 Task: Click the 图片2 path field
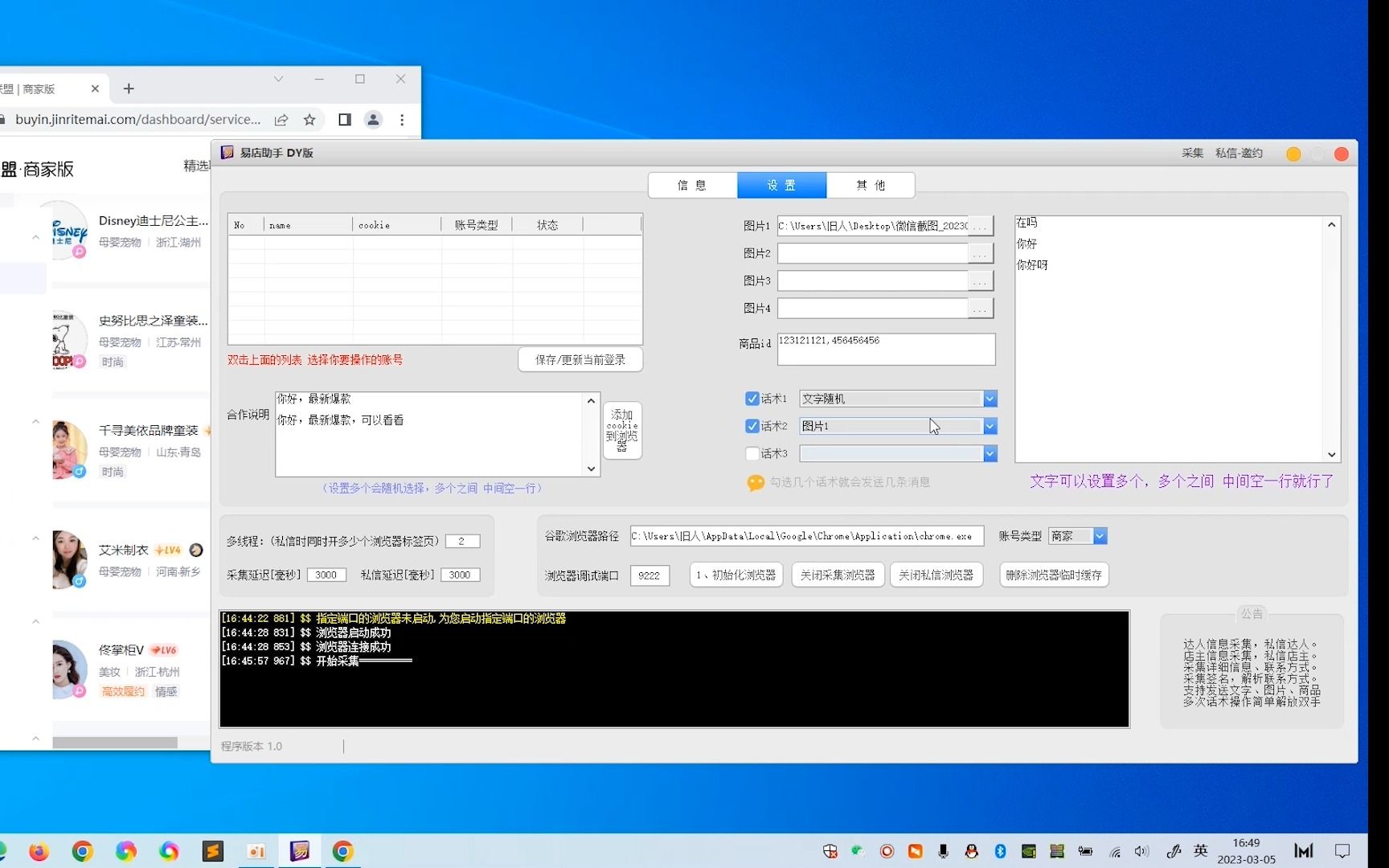pos(873,253)
